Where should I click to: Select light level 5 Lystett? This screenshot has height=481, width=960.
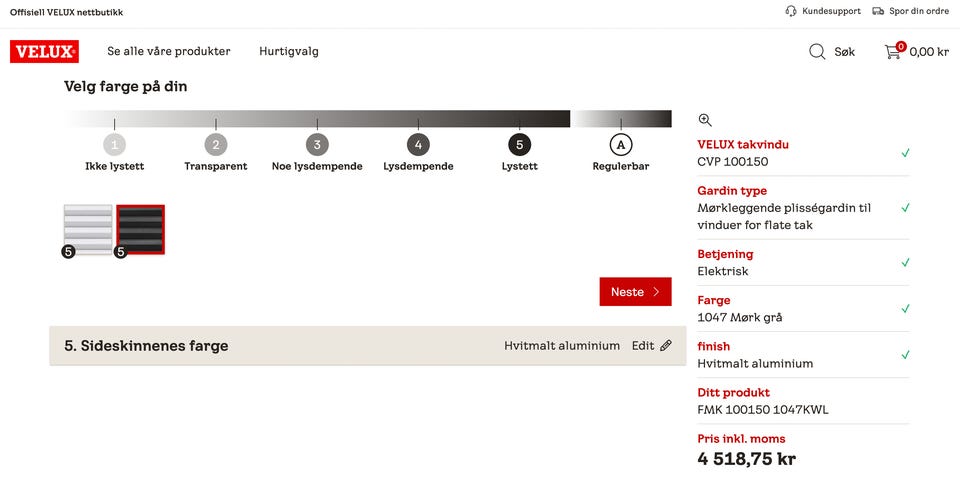pos(519,145)
